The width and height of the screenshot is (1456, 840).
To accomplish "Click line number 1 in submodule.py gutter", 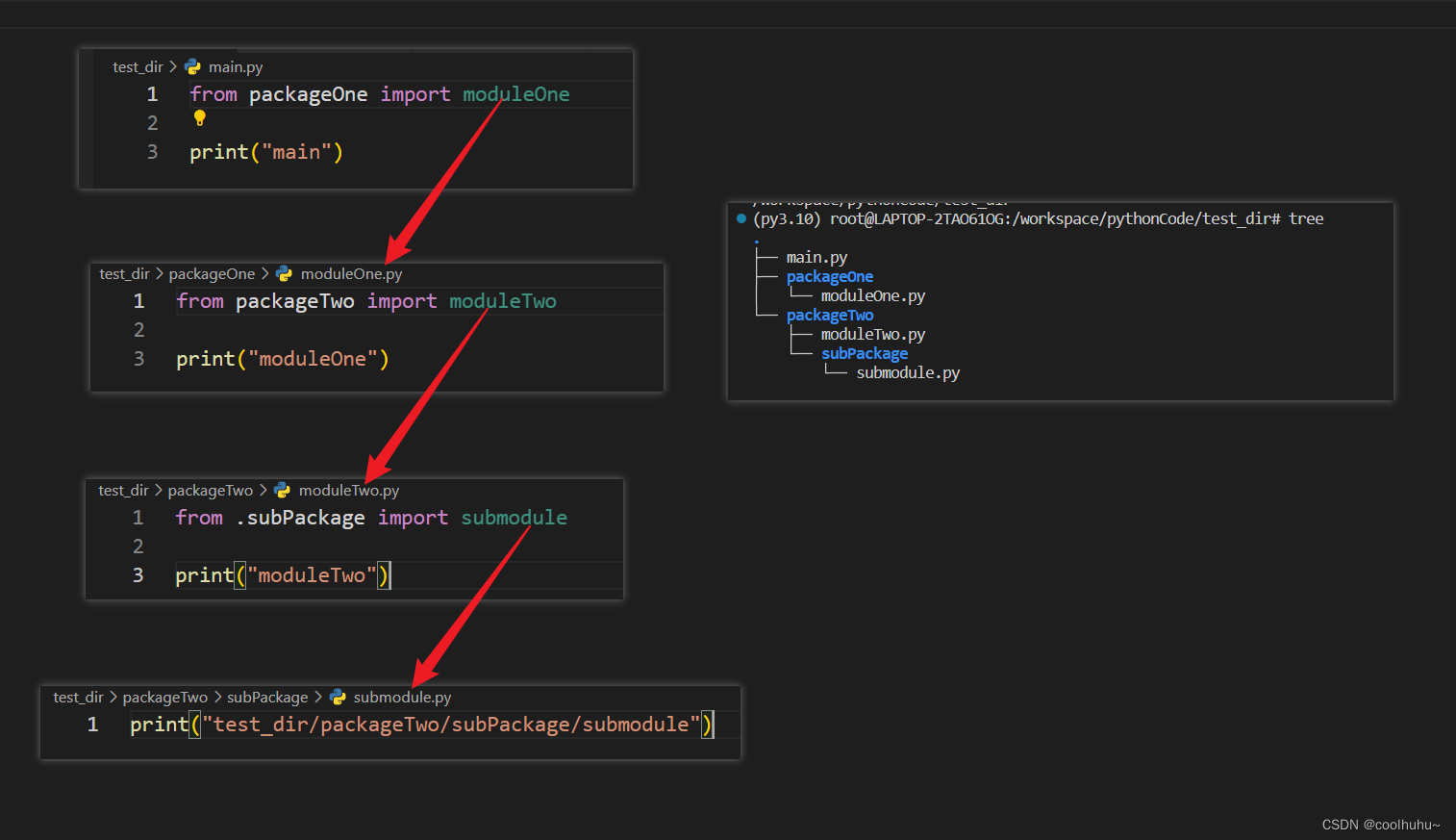I will [x=92, y=725].
